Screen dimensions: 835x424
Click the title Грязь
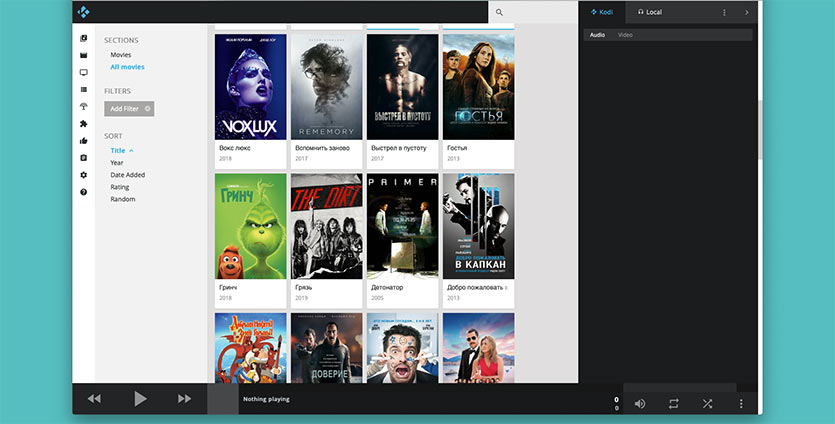point(304,287)
